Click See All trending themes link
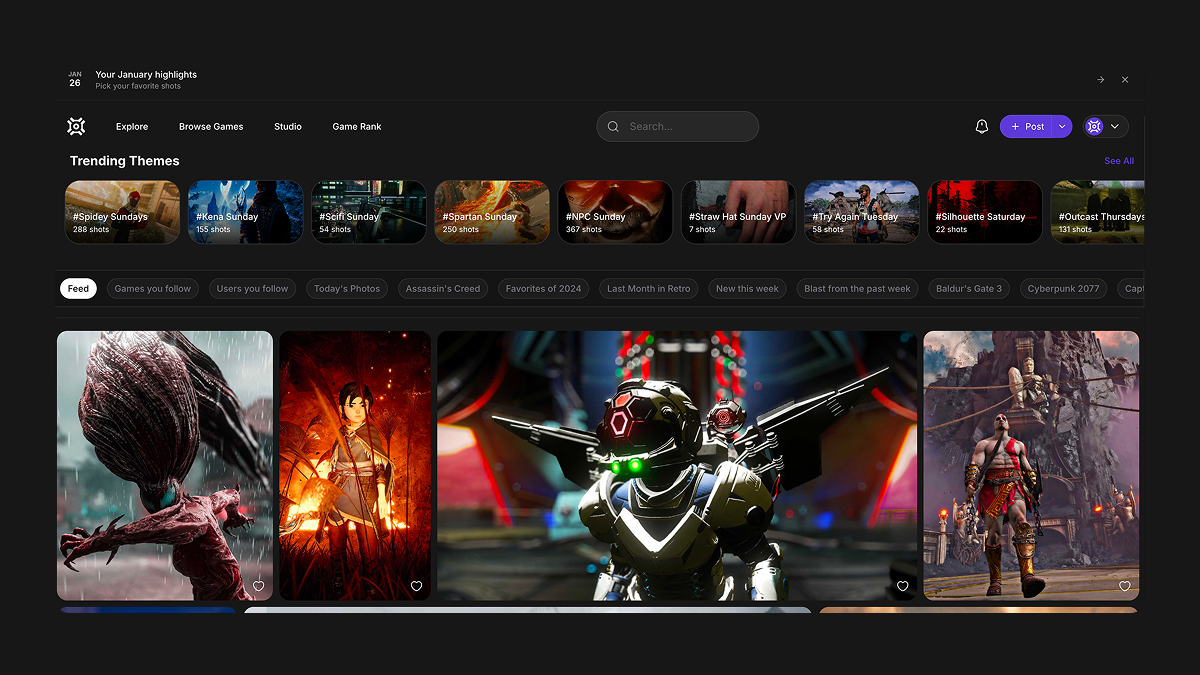Viewport: 1200px width, 675px height. pyautogui.click(x=1118, y=161)
